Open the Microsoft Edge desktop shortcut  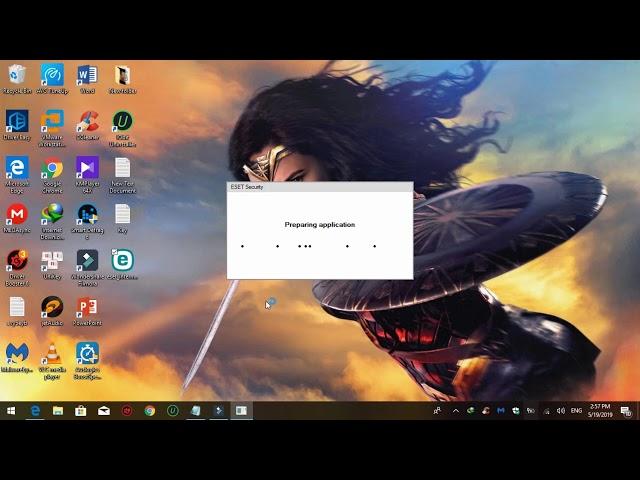coord(17,175)
